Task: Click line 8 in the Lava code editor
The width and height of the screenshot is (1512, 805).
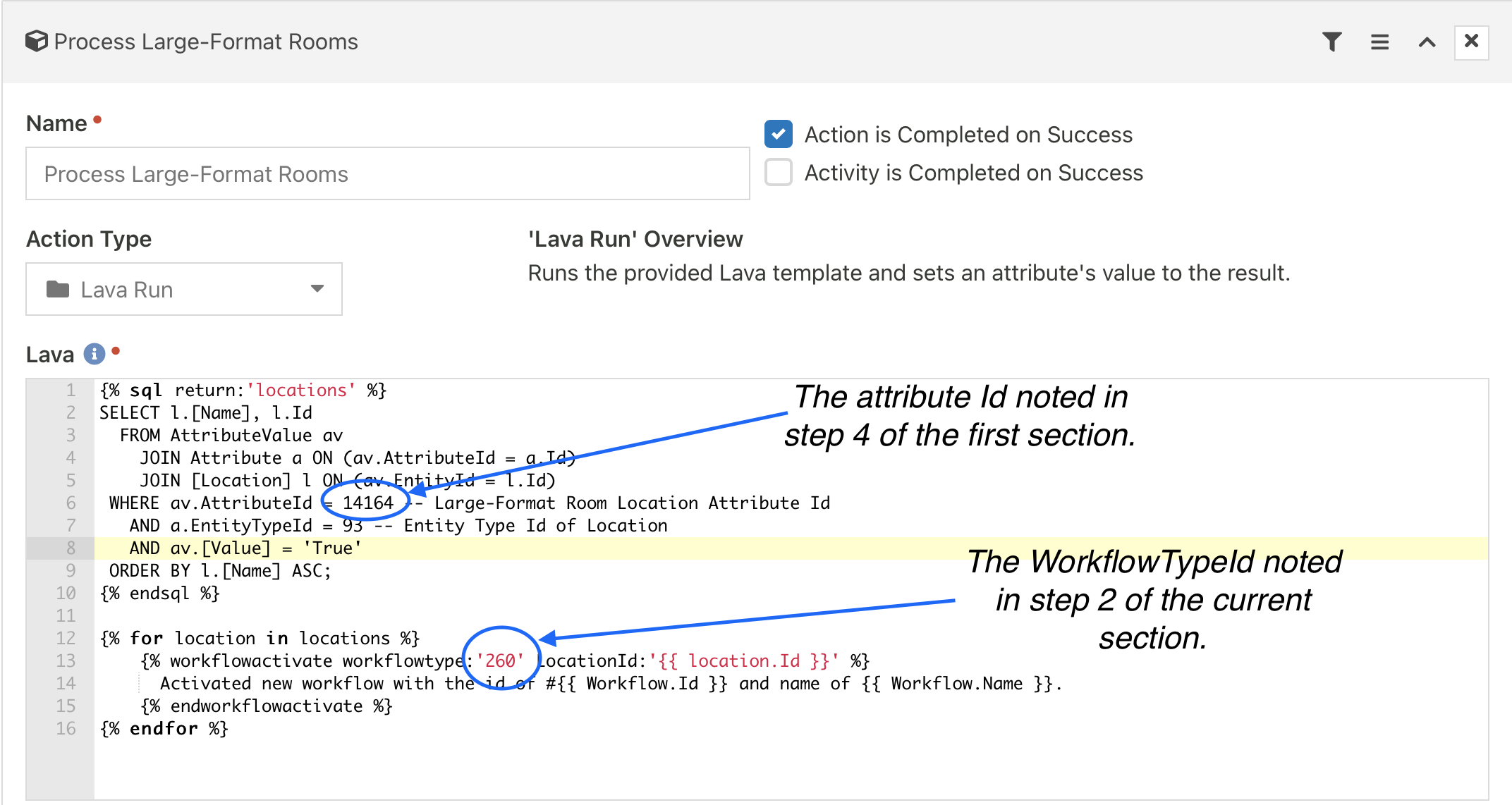Action: click(790, 548)
